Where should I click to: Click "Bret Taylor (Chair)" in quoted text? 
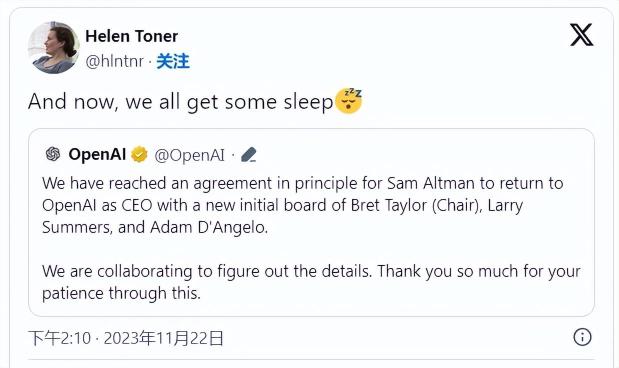(416, 206)
